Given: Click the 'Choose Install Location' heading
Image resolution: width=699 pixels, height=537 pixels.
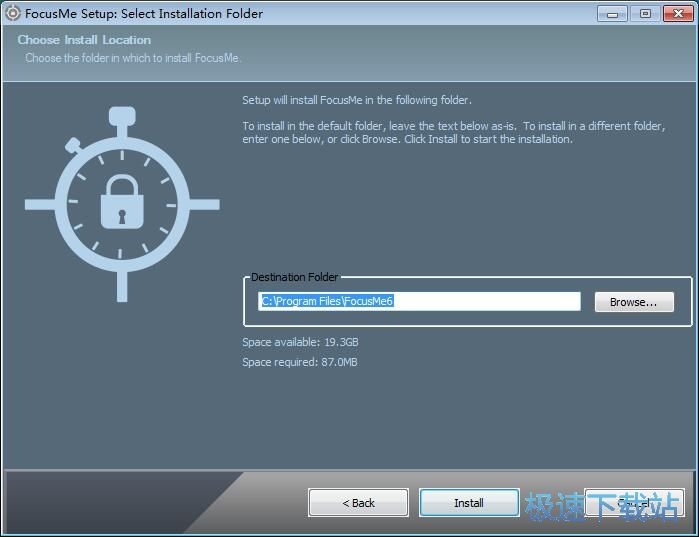Looking at the screenshot, I should (x=84, y=40).
